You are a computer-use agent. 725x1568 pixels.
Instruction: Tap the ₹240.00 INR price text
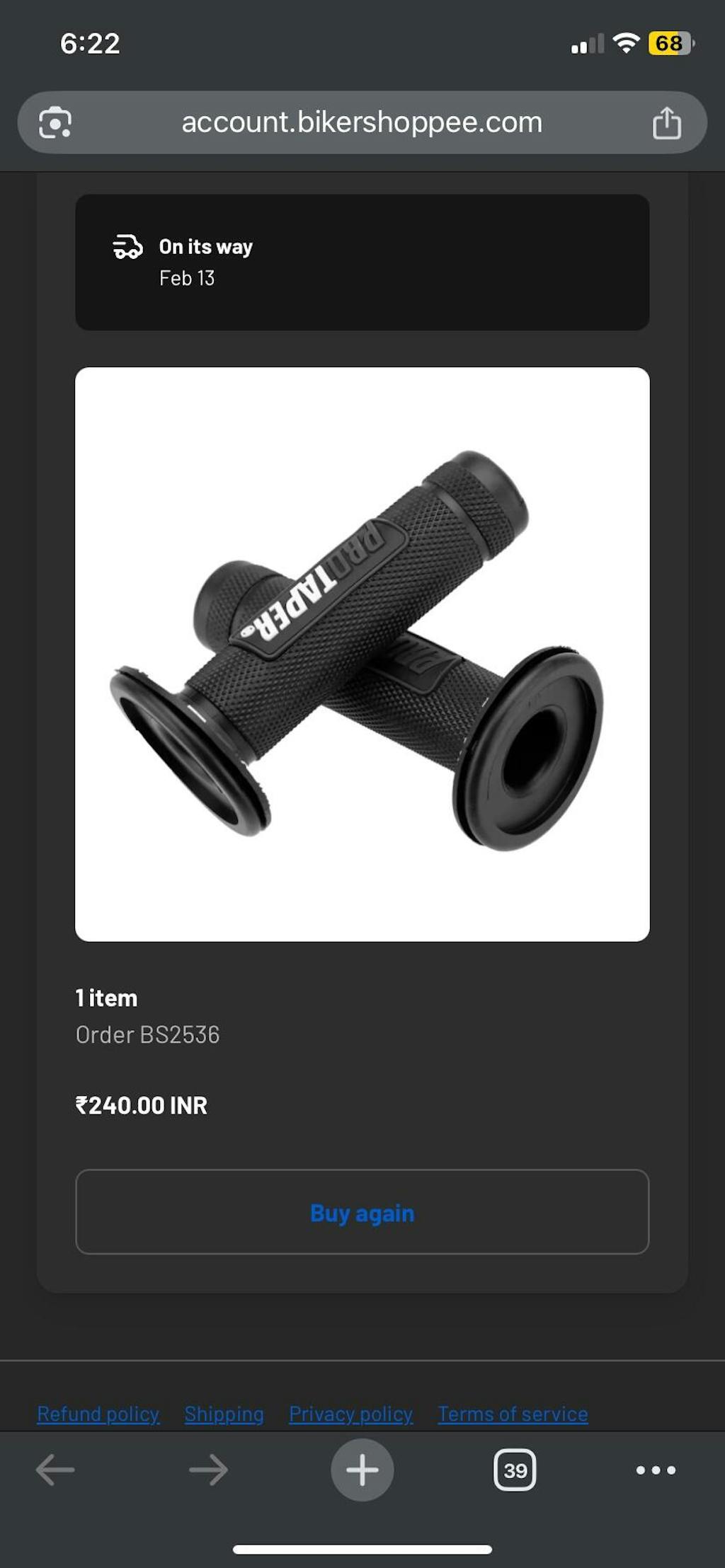pyautogui.click(x=142, y=1105)
